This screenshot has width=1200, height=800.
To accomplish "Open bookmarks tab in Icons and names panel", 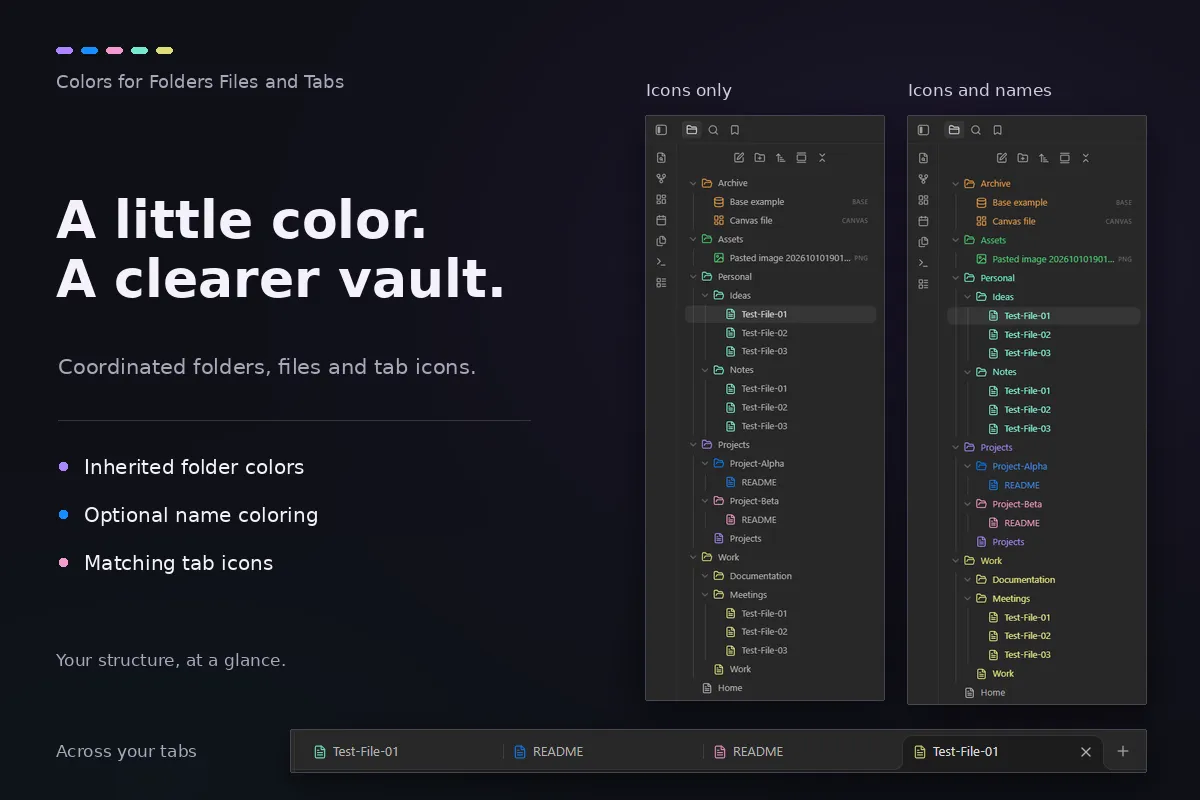I will tap(997, 130).
